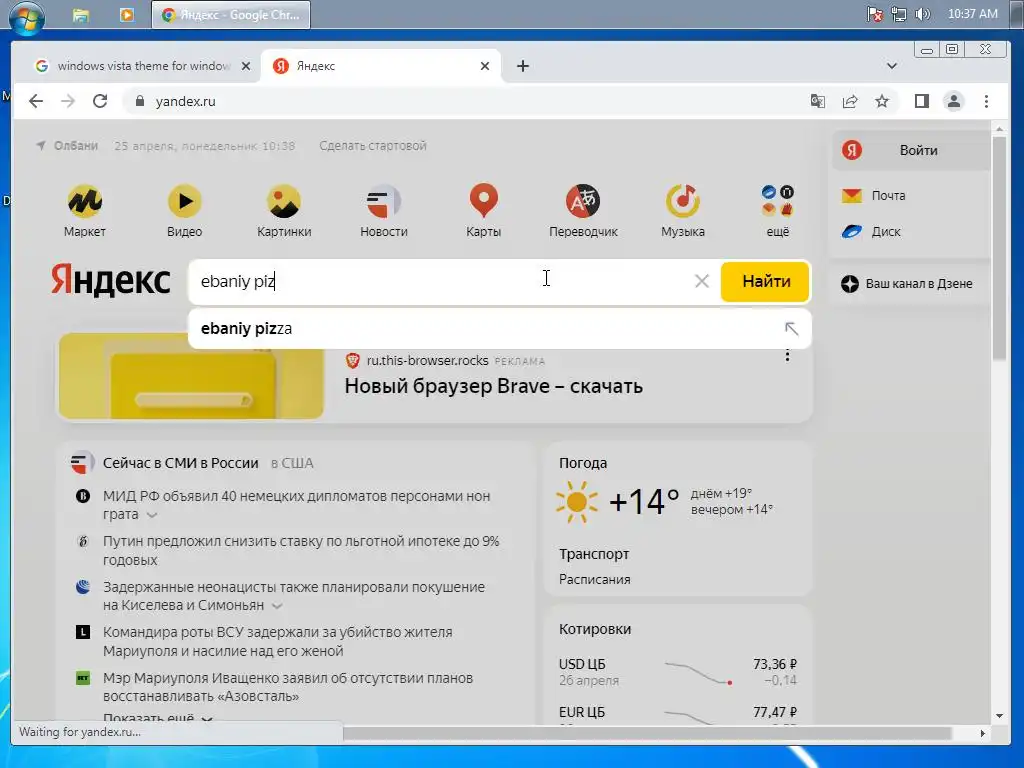Open a new Chrome tab
Image resolution: width=1024 pixels, height=768 pixels.
(522, 66)
